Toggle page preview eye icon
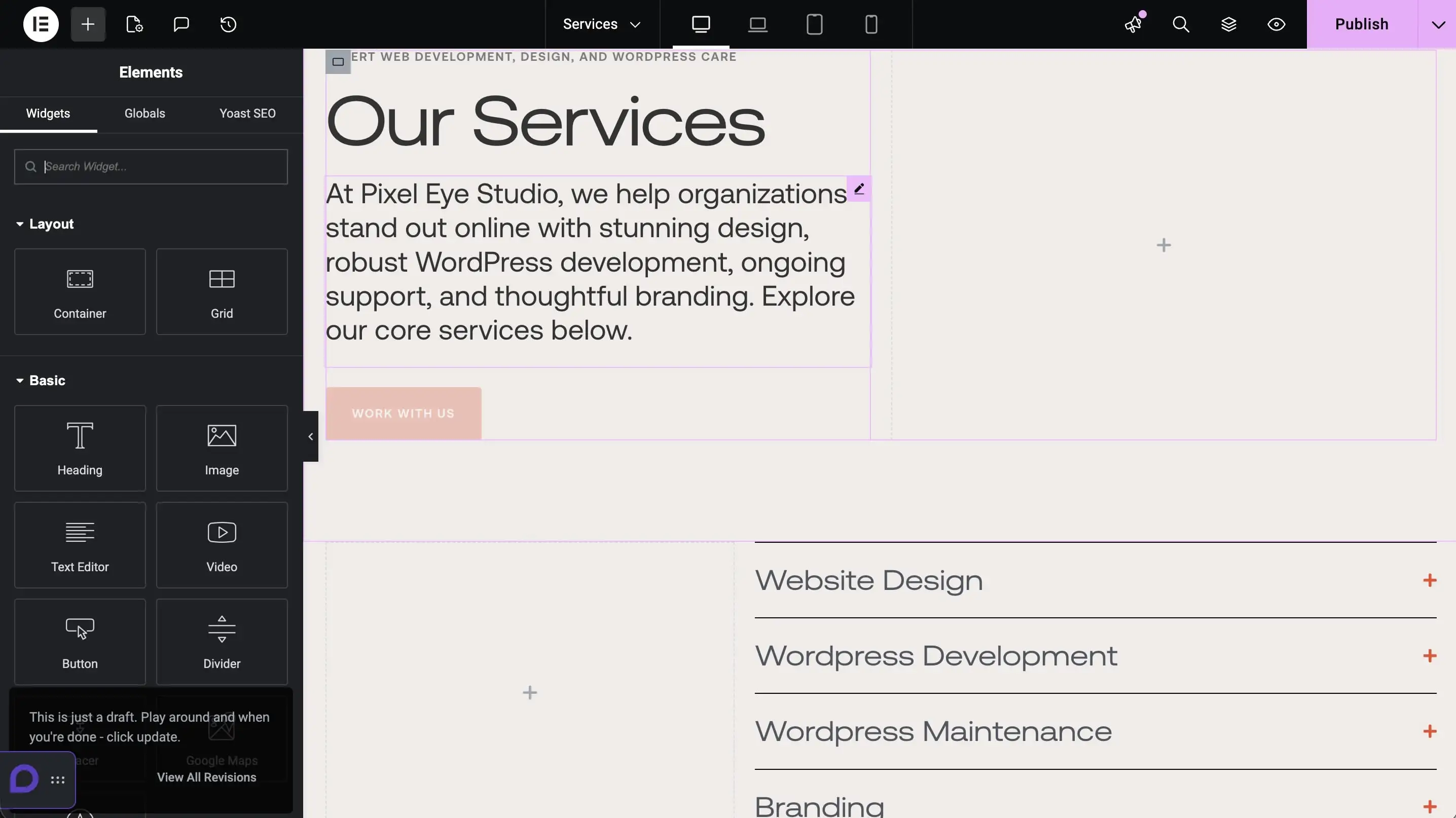Viewport: 1456px width, 818px height. [1276, 24]
